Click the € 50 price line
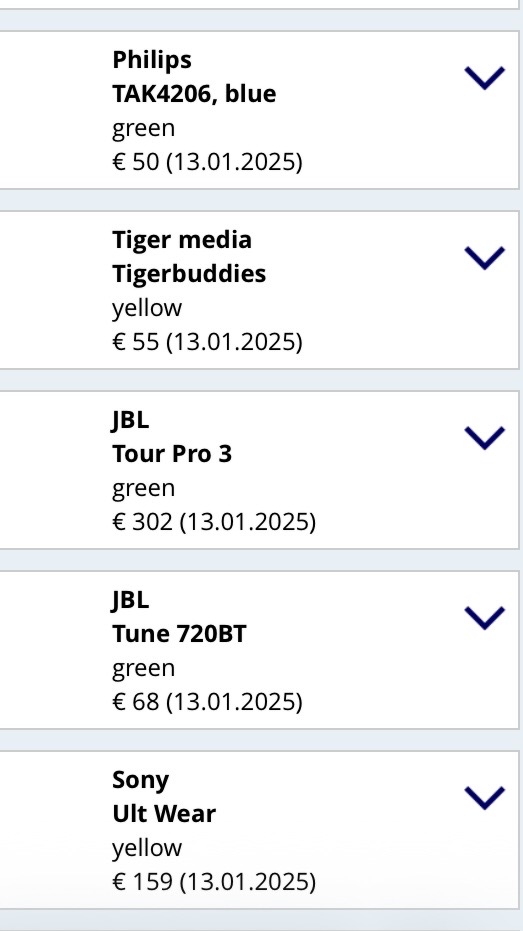Screen dimensions: 523x931 tap(207, 162)
